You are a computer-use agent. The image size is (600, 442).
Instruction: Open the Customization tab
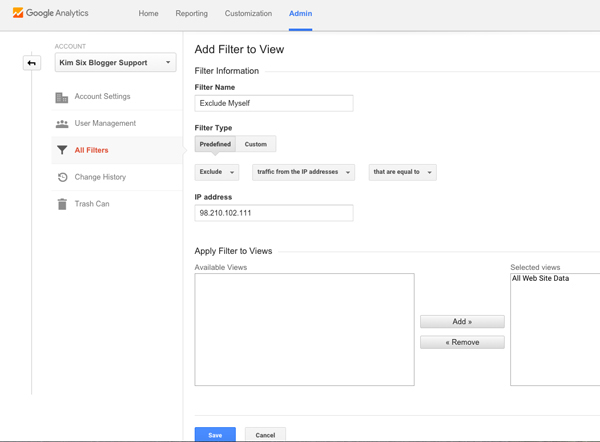(248, 14)
